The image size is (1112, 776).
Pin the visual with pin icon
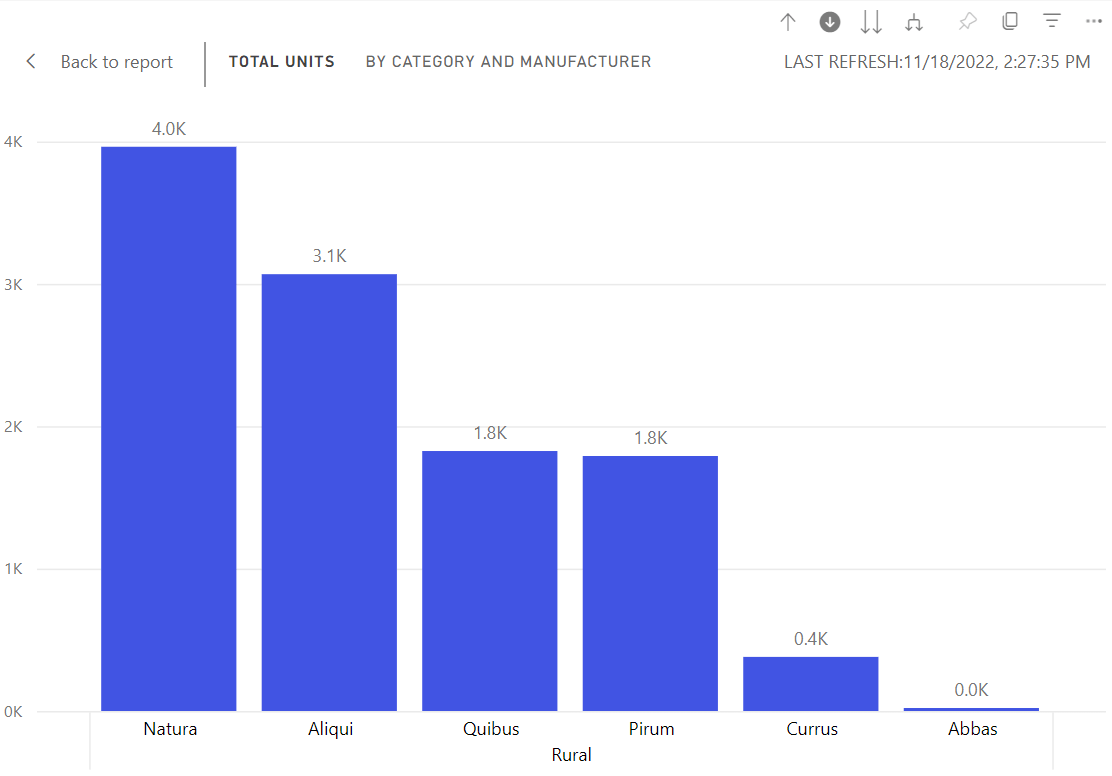click(967, 22)
